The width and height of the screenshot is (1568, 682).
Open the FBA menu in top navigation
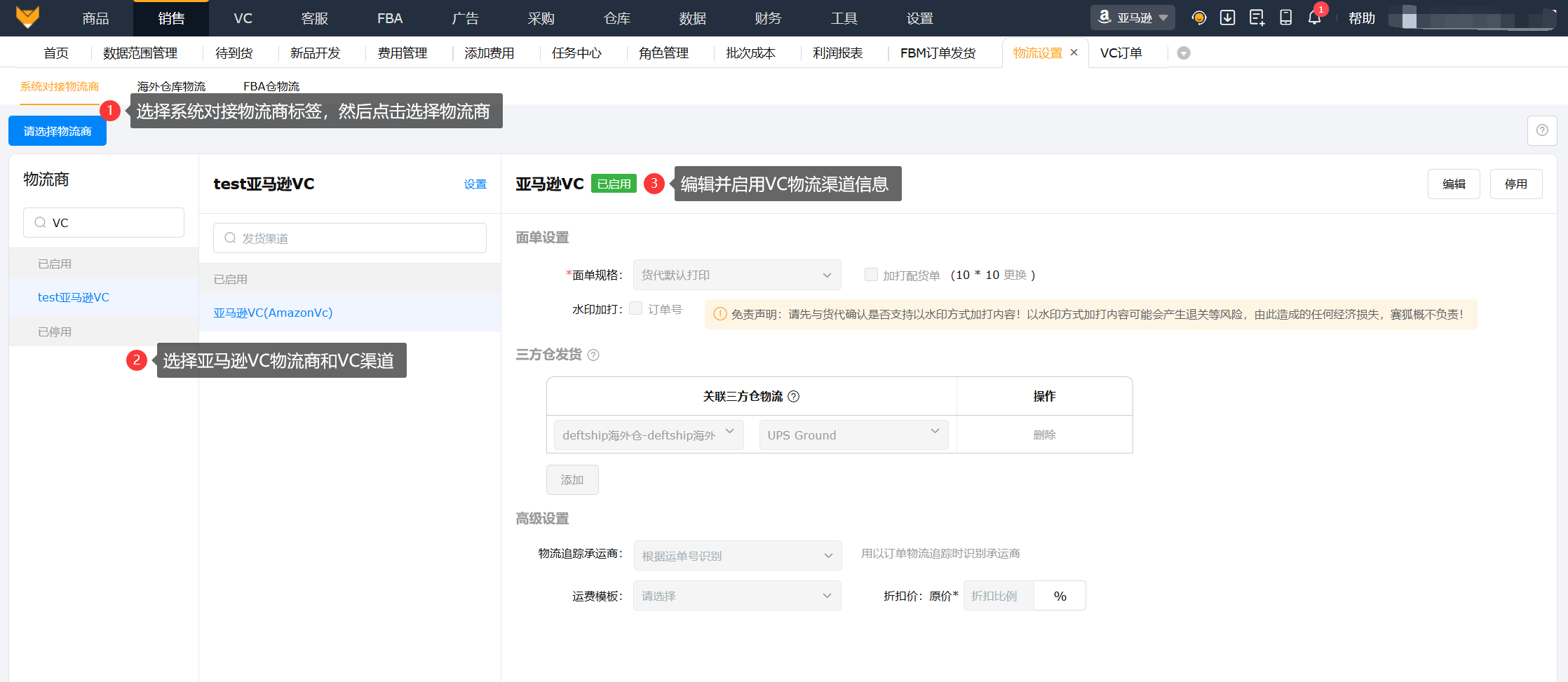[x=390, y=18]
